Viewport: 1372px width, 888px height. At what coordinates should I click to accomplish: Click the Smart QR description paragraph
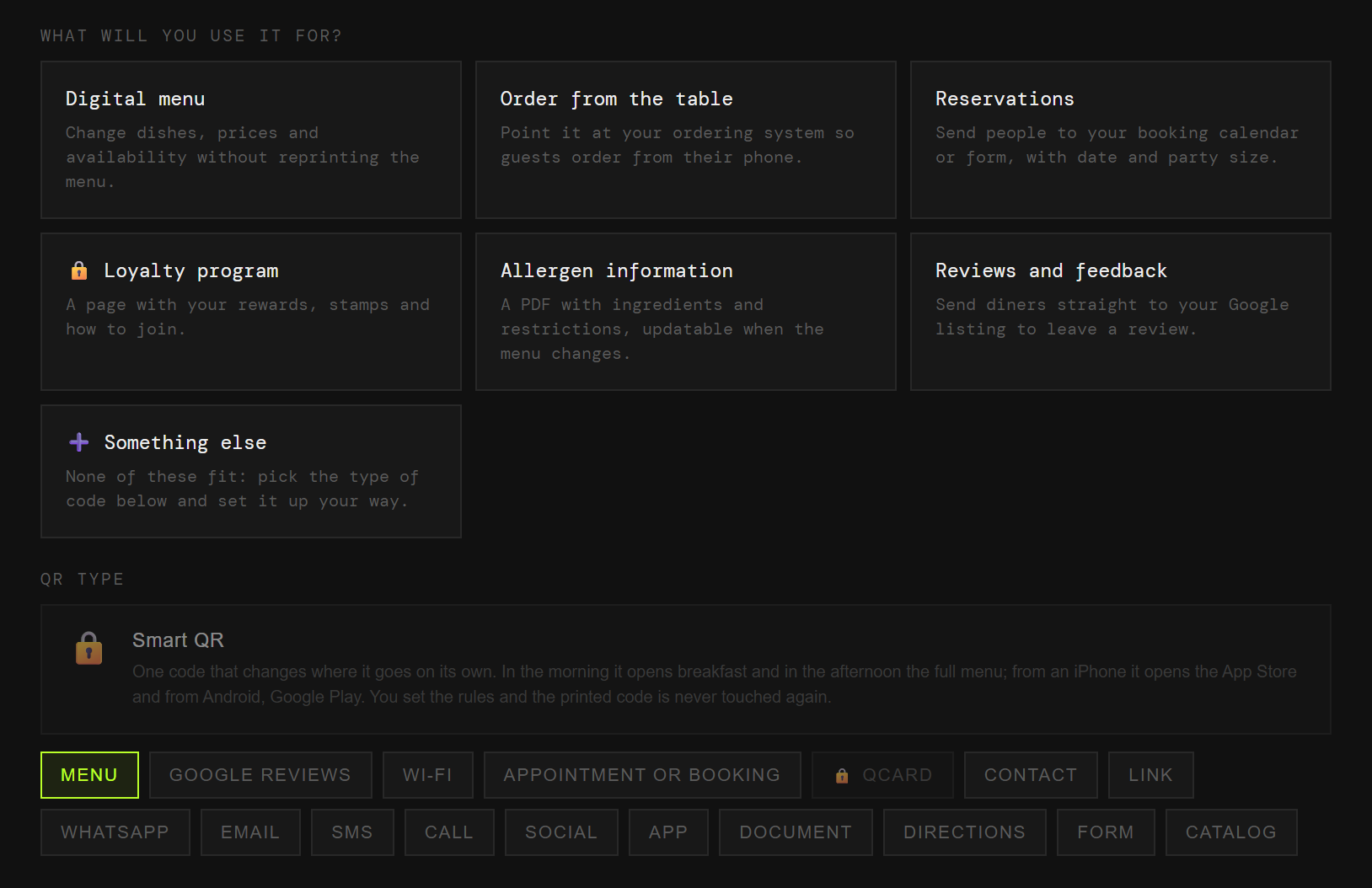715,684
